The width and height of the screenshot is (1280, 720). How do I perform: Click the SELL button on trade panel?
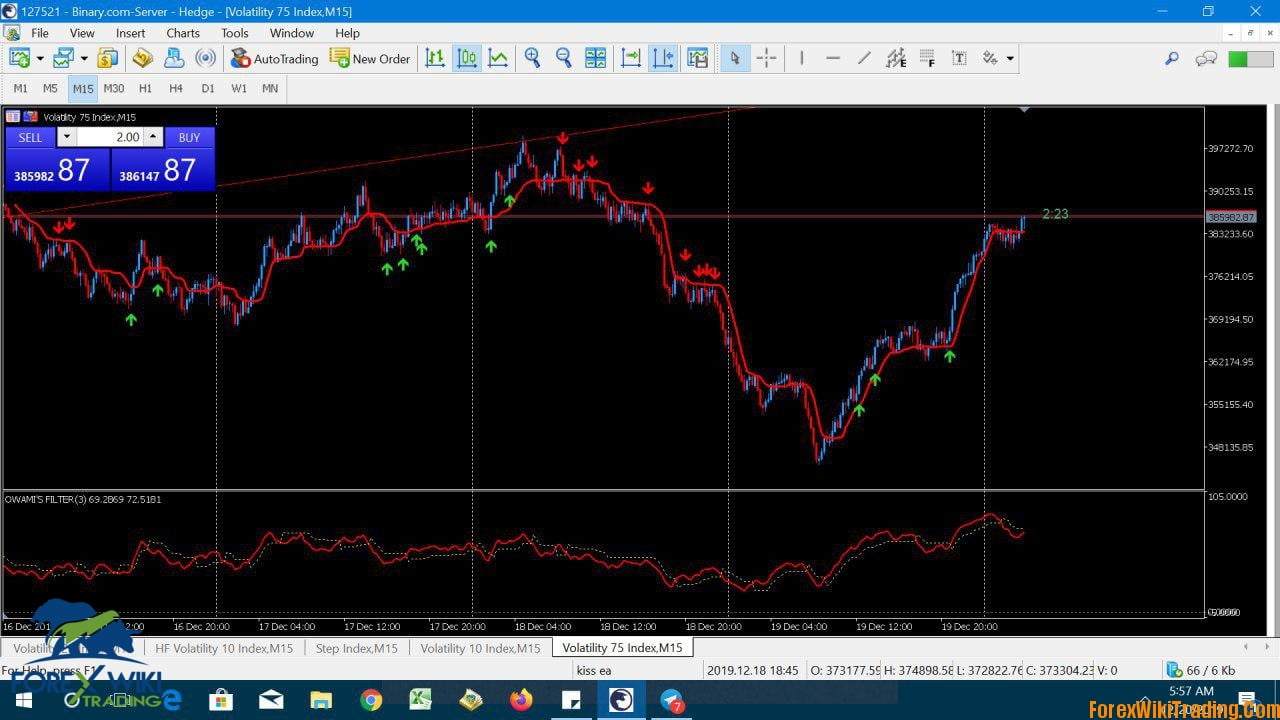(x=30, y=137)
